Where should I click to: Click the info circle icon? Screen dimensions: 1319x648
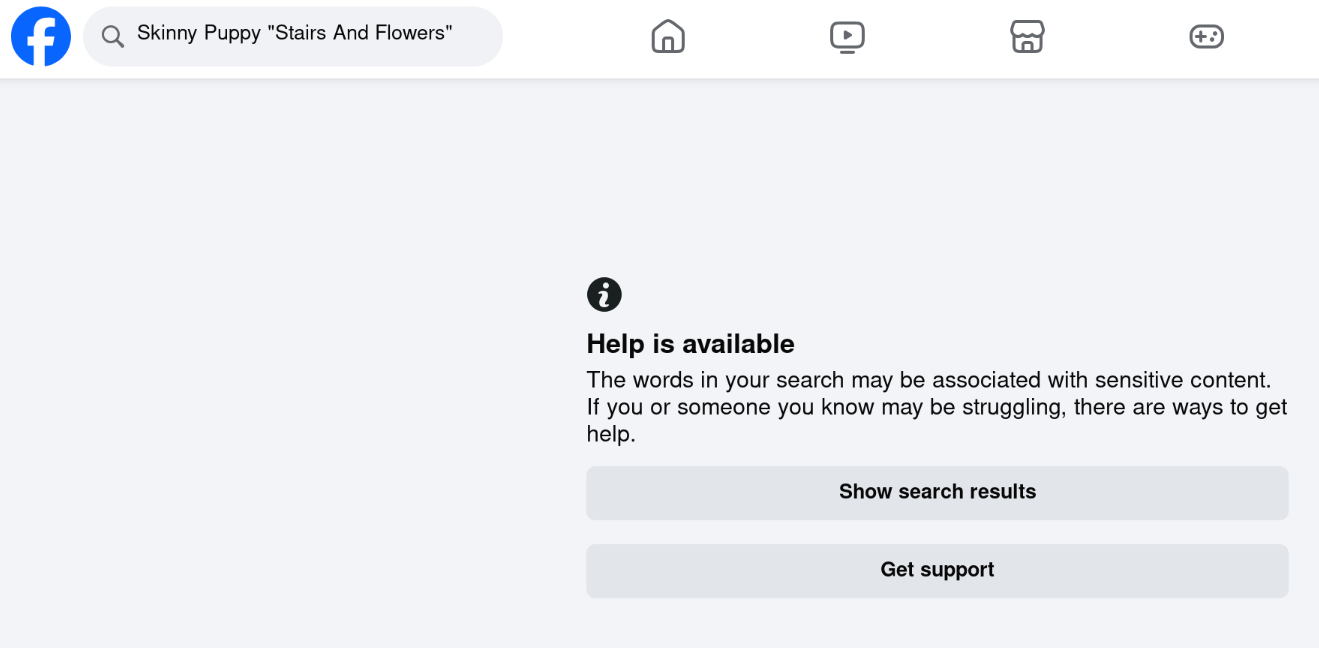[x=604, y=295]
